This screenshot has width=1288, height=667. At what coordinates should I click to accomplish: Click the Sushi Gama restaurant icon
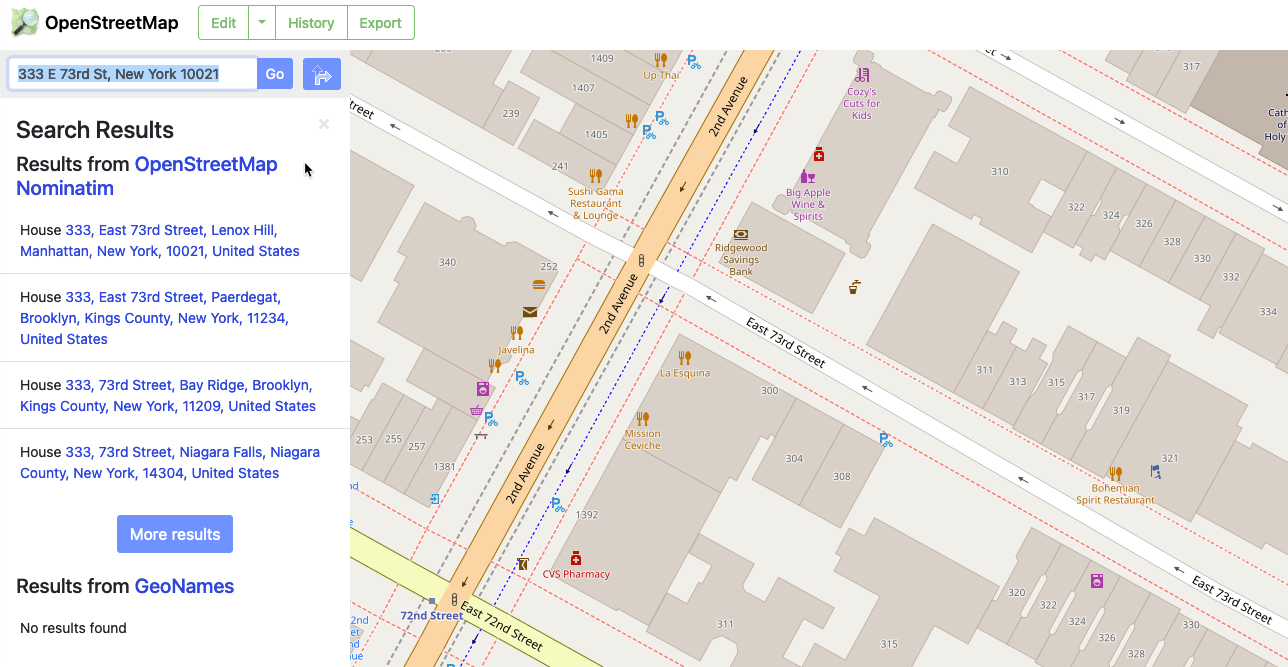coord(595,174)
